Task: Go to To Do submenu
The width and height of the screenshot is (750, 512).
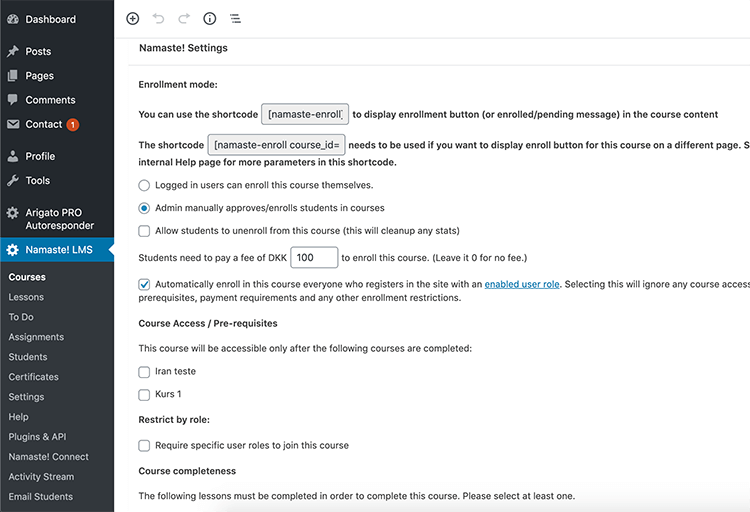Action: 21,317
